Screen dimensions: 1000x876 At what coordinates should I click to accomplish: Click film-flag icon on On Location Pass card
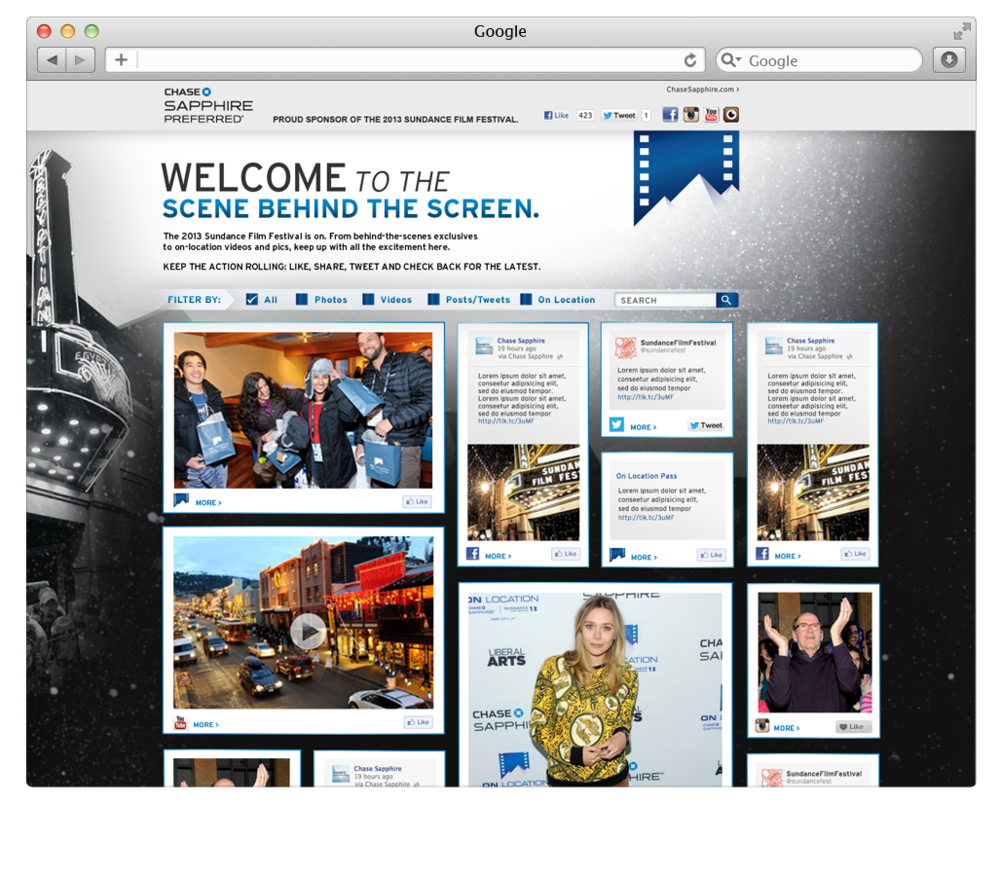[x=617, y=555]
